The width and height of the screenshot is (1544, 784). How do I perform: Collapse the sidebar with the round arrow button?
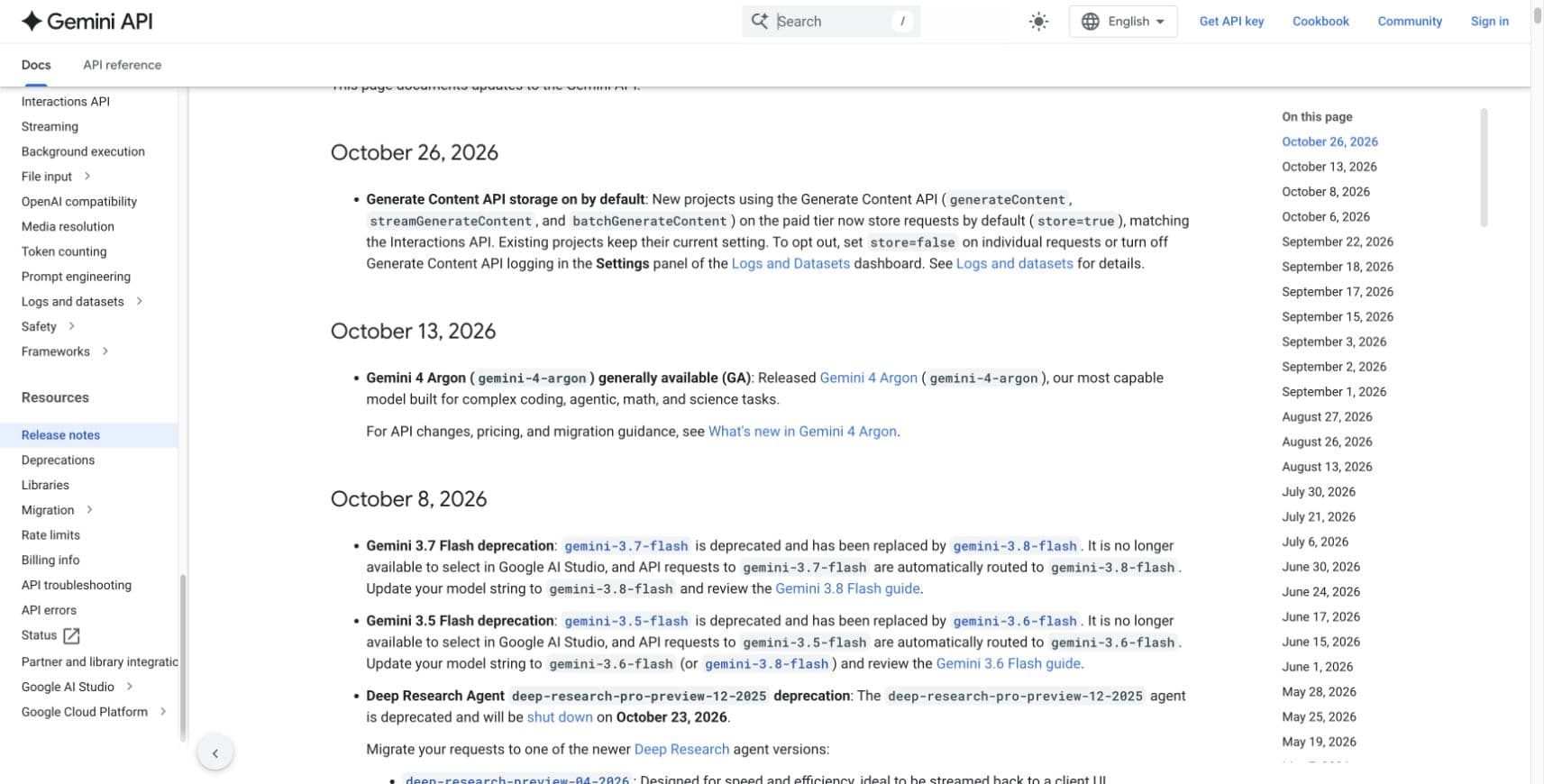[x=215, y=753]
